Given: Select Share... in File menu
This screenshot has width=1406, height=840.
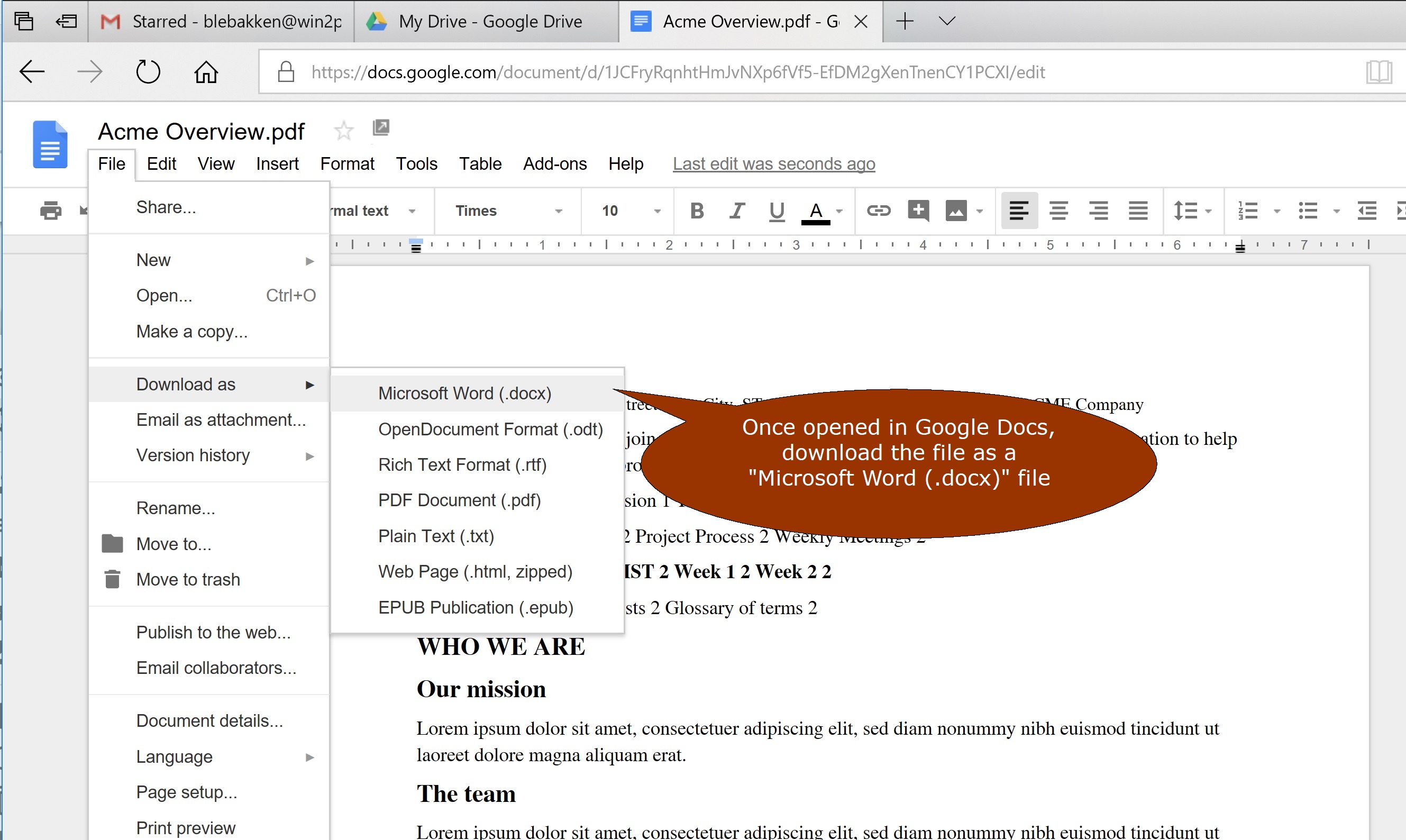Looking at the screenshot, I should click(x=209, y=207).
